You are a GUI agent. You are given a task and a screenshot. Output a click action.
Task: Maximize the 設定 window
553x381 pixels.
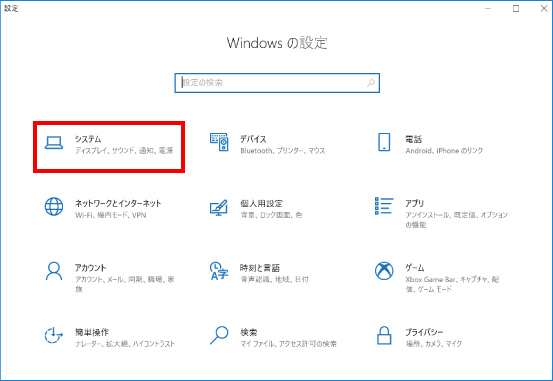[x=516, y=8]
